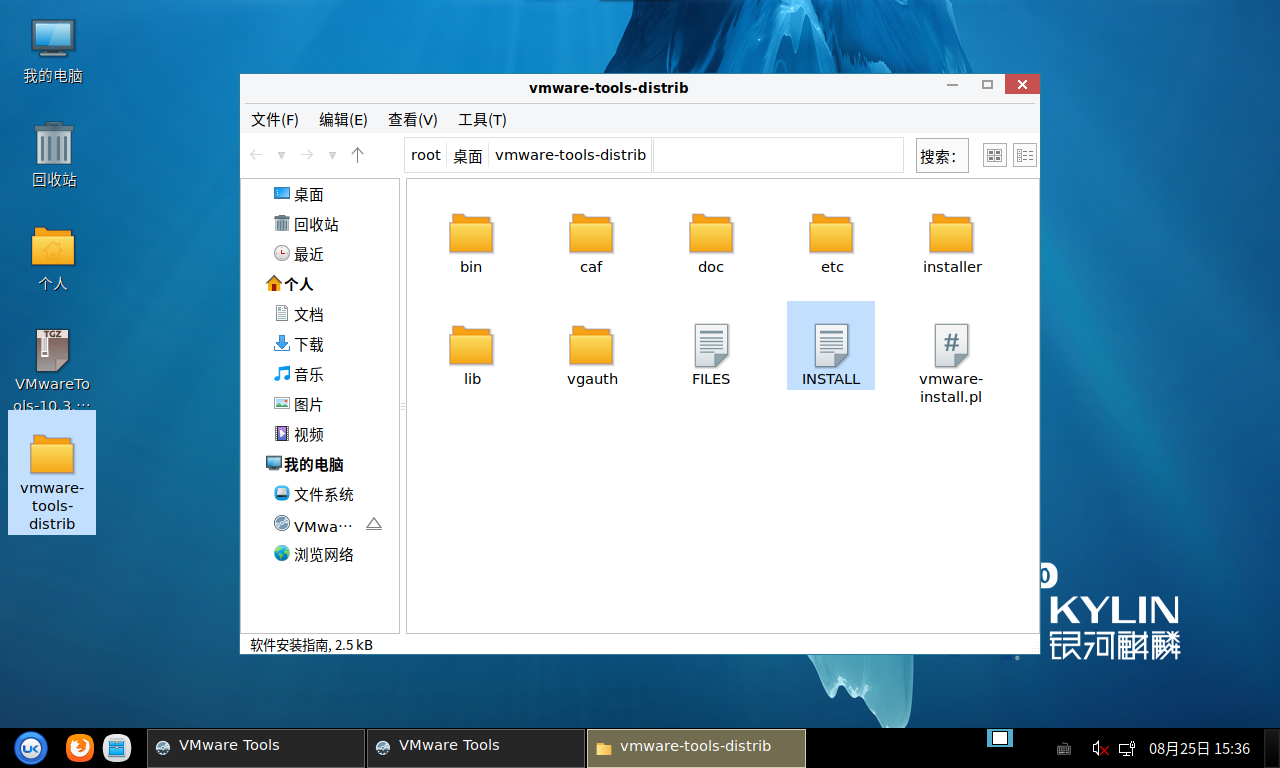Open the doc folder icon
The width and height of the screenshot is (1280, 768).
point(711,233)
